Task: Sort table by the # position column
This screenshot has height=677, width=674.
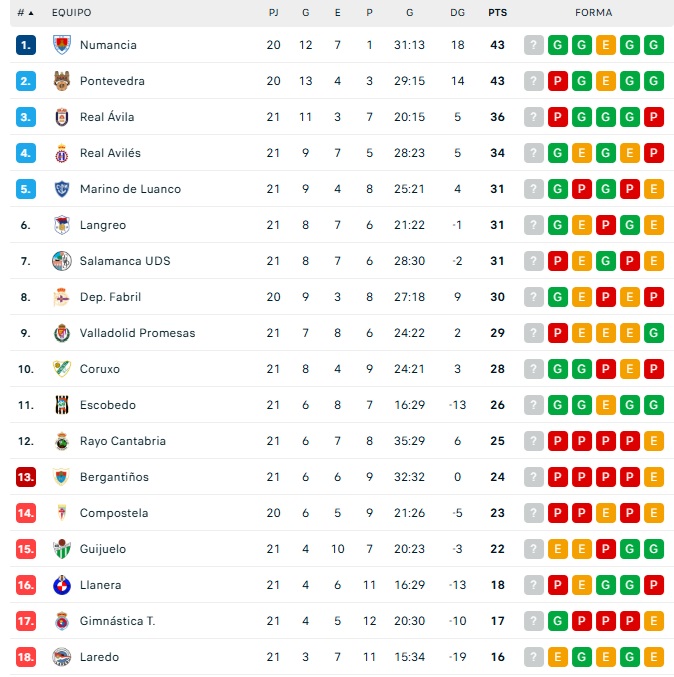Action: 25,13
